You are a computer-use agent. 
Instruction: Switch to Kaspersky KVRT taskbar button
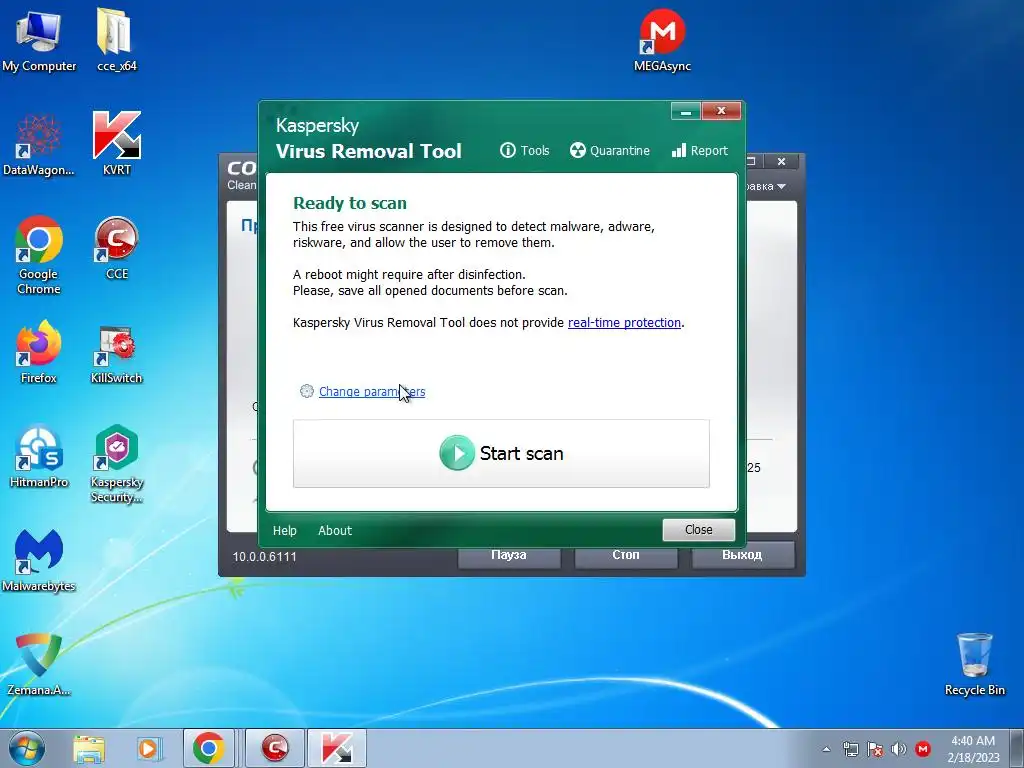click(x=337, y=748)
